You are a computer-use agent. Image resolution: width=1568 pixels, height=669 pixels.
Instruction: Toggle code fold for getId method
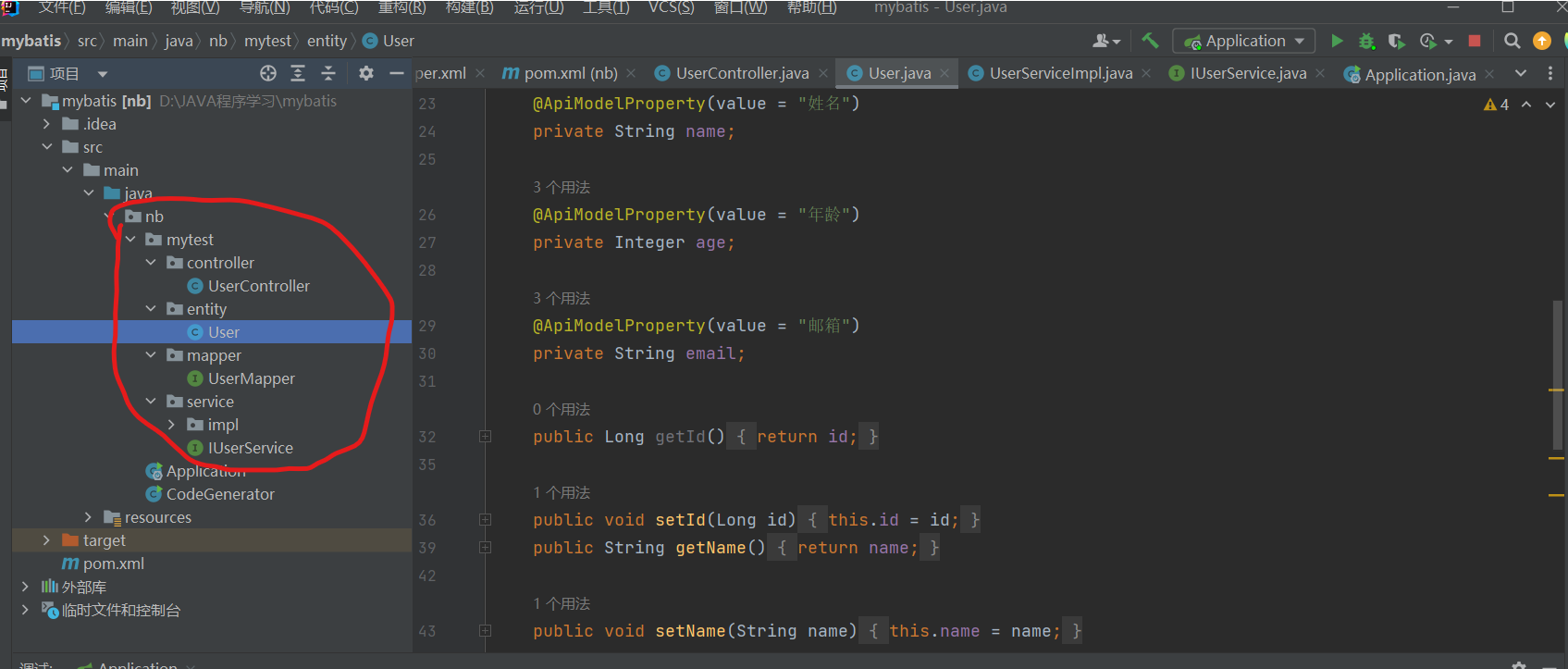pyautogui.click(x=485, y=437)
